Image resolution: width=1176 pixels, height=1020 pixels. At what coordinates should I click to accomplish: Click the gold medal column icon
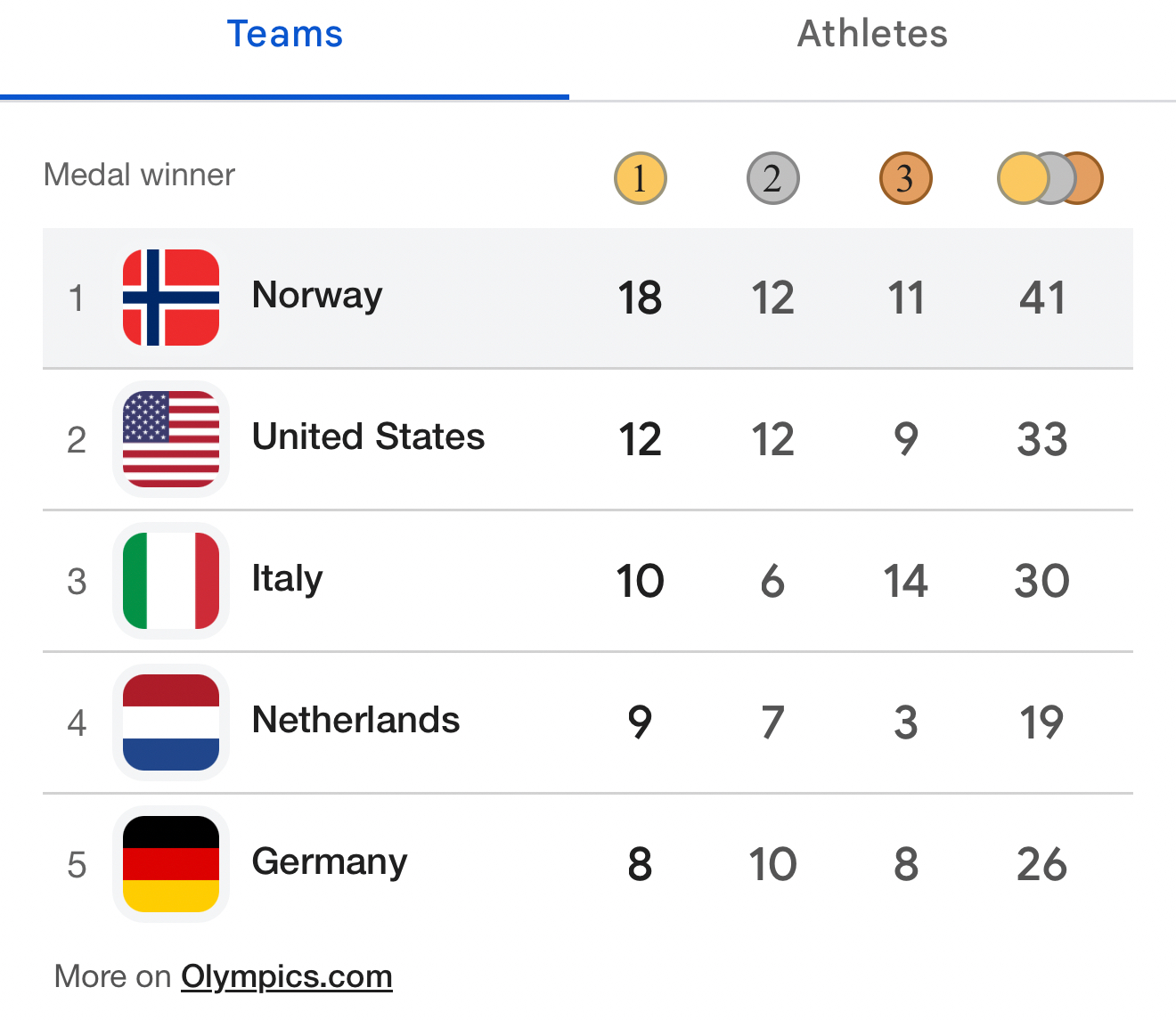(x=640, y=178)
